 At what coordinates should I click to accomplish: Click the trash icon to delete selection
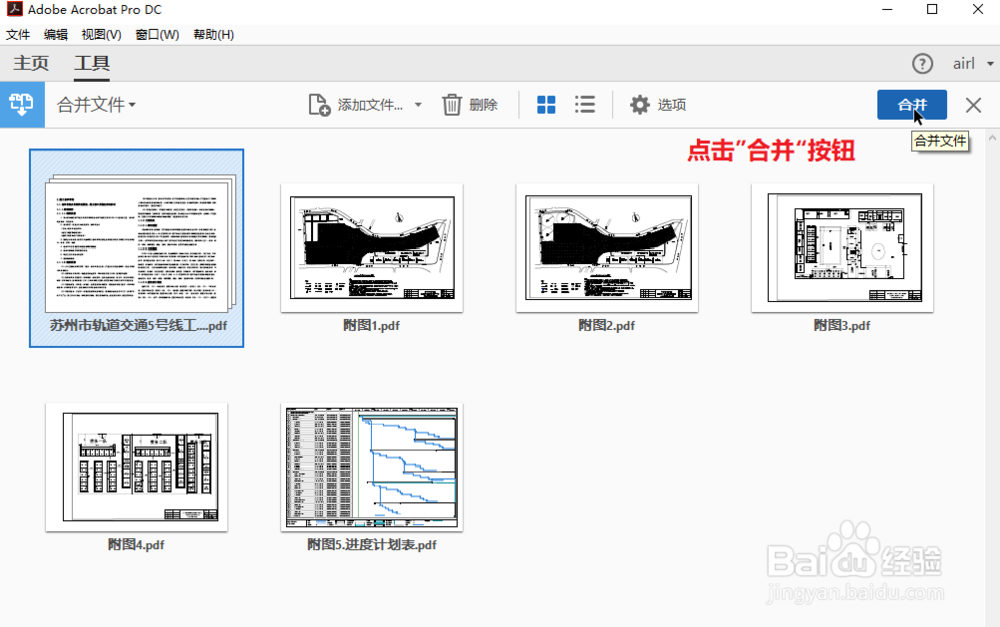click(x=452, y=104)
